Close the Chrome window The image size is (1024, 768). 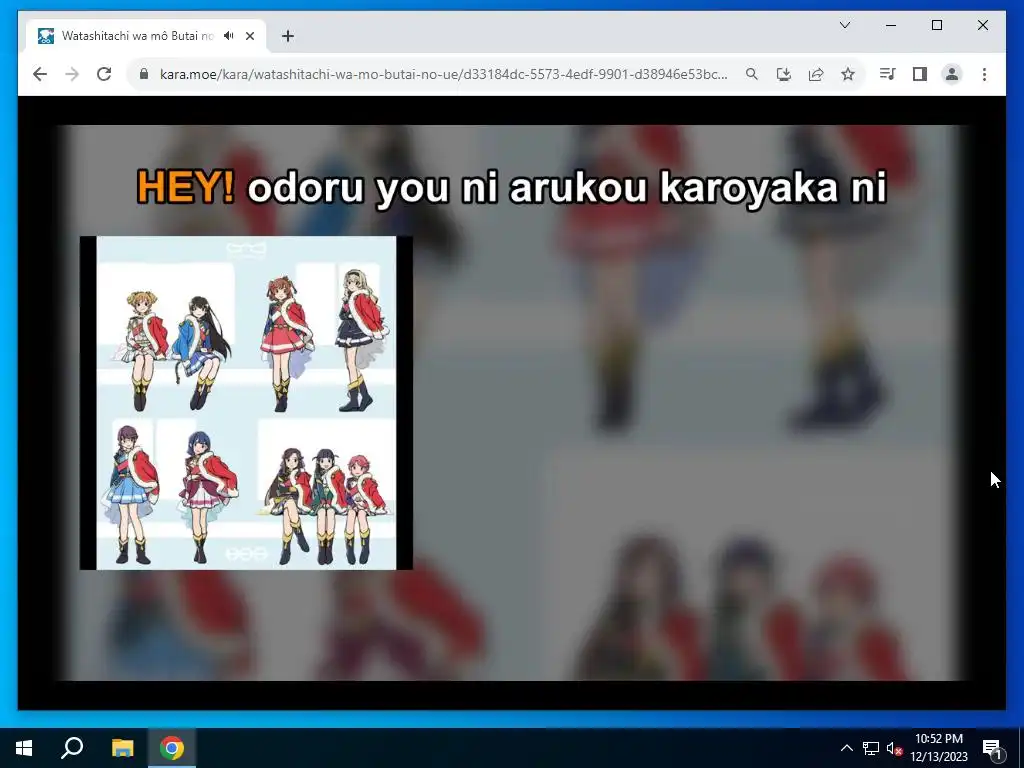pos(982,25)
